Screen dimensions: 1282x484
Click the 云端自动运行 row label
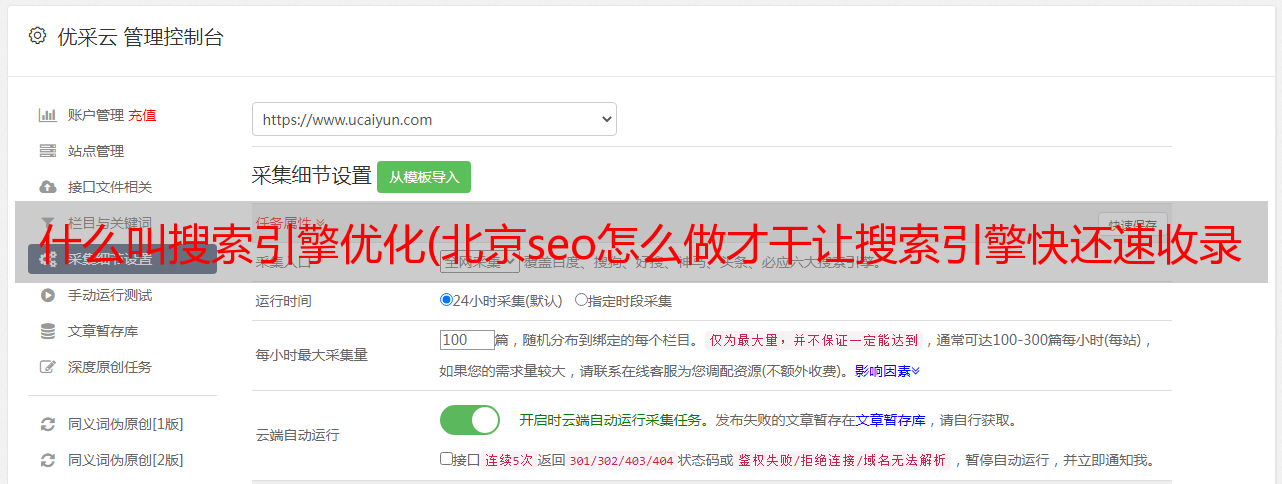pyautogui.click(x=298, y=435)
